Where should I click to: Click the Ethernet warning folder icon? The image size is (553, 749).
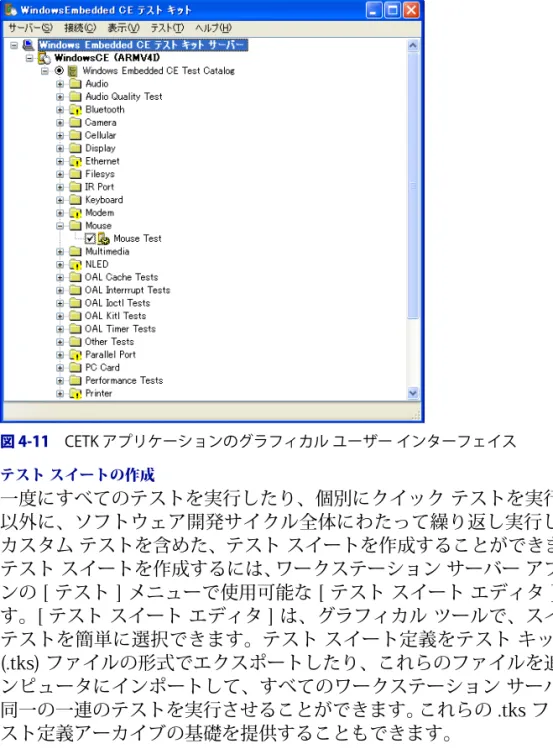pyautogui.click(x=75, y=161)
